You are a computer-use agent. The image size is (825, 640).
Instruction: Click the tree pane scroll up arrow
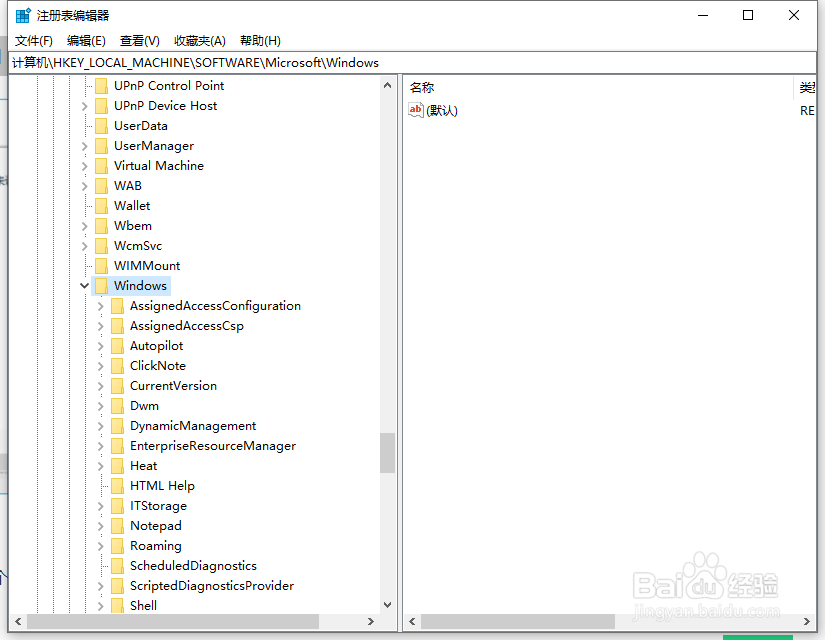click(388, 85)
